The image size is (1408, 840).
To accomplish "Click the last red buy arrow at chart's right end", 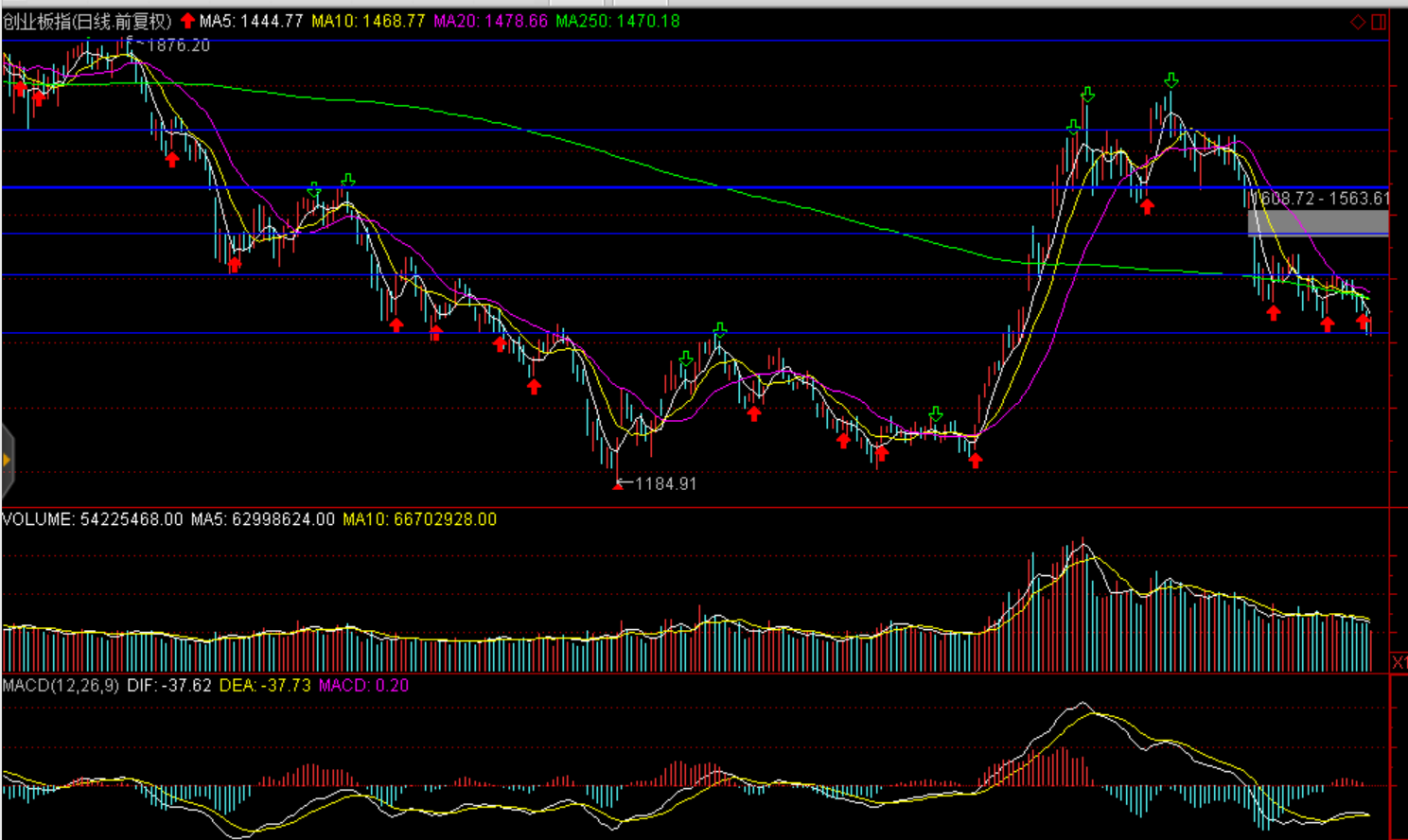I will click(1363, 322).
